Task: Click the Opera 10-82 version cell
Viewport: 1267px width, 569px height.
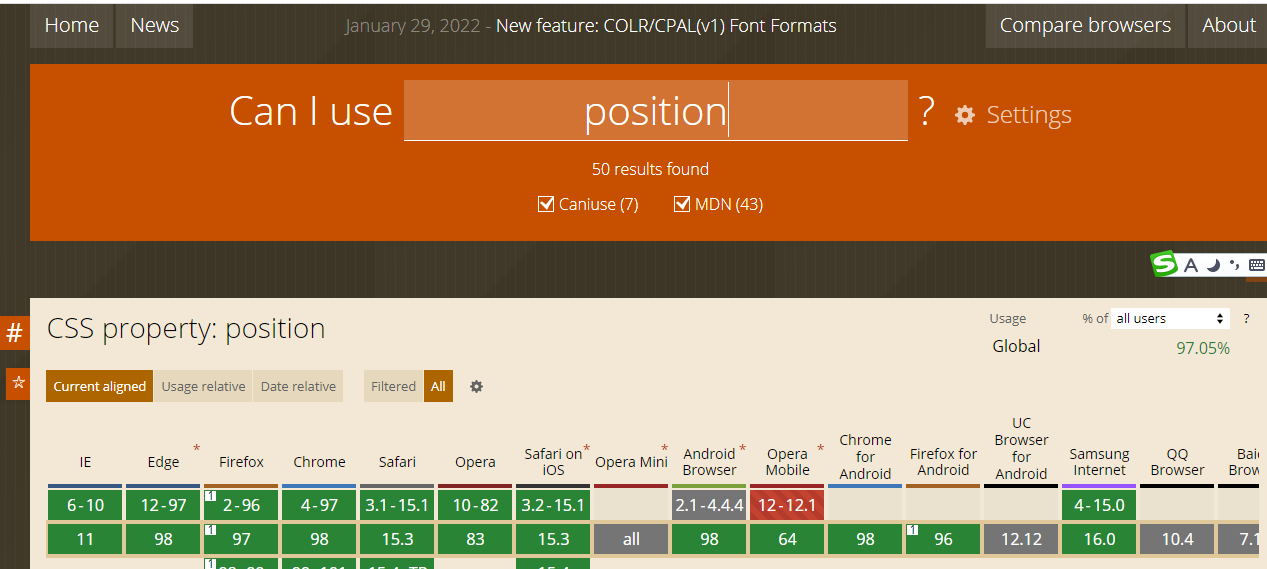Action: pos(475,505)
